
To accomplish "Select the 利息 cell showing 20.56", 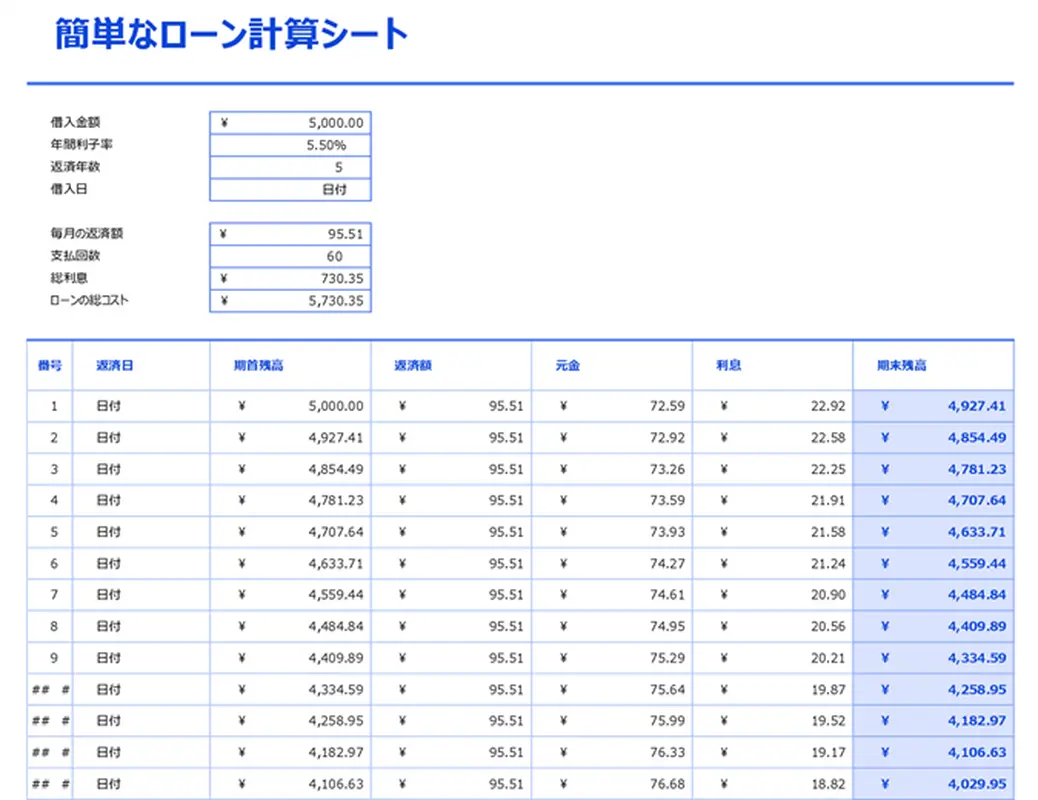I will 771,626.
